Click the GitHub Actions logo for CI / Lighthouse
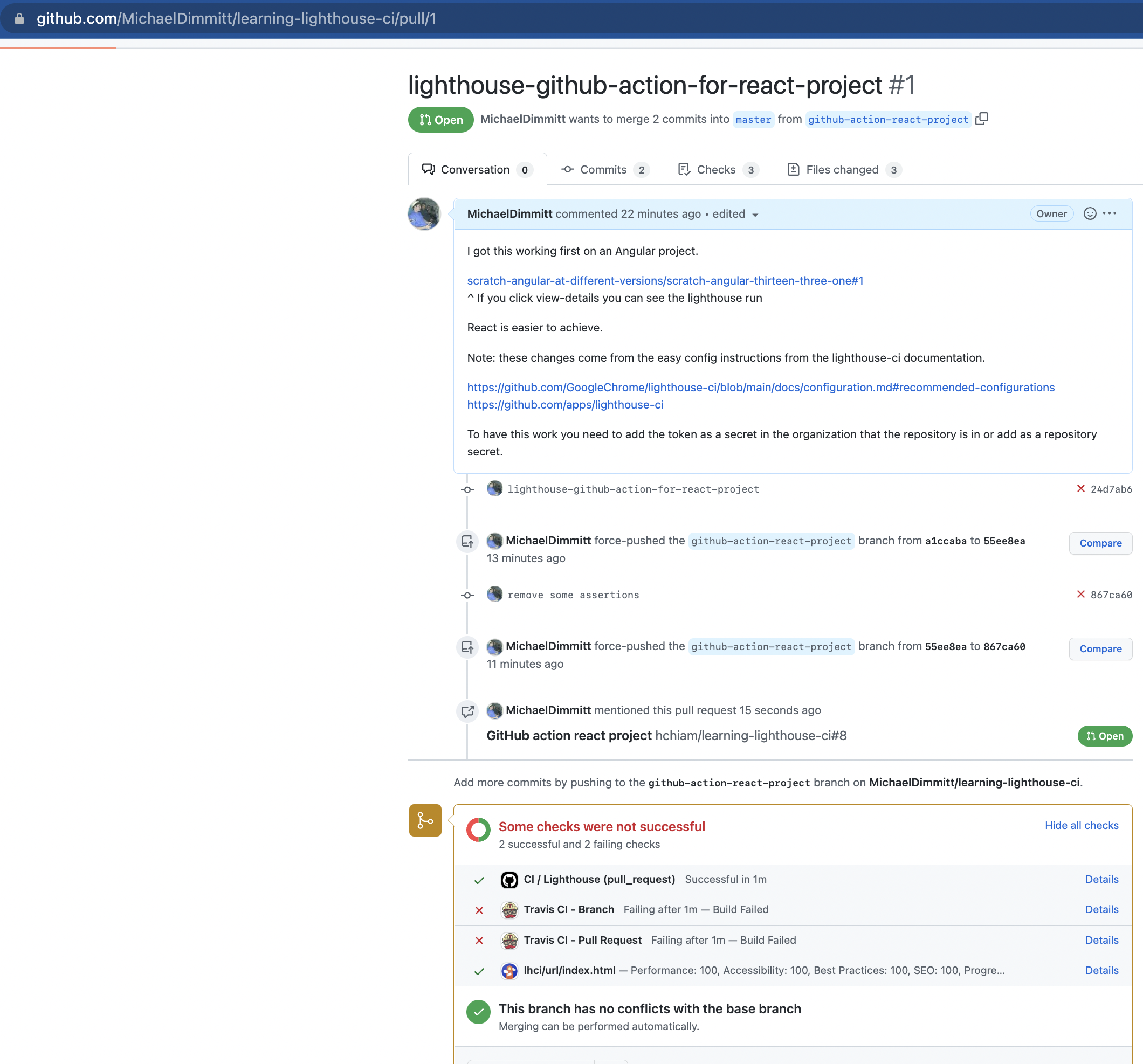 (509, 880)
